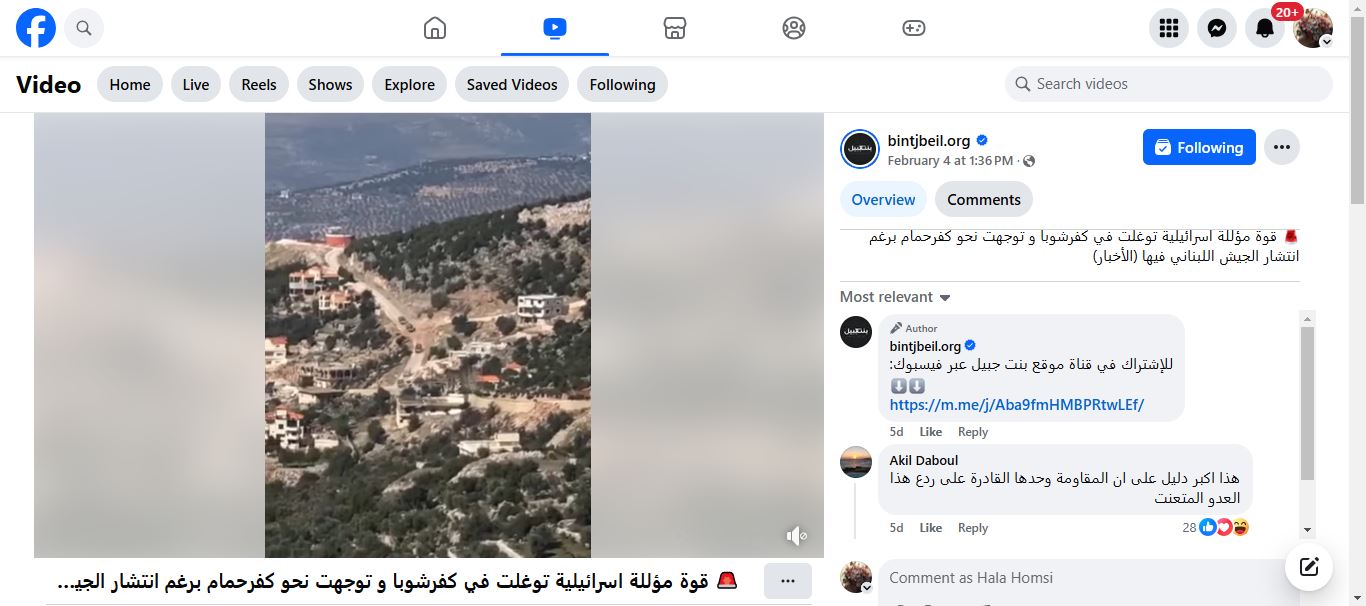
Task: Open the Groups icon in top navigation
Action: coord(794,28)
